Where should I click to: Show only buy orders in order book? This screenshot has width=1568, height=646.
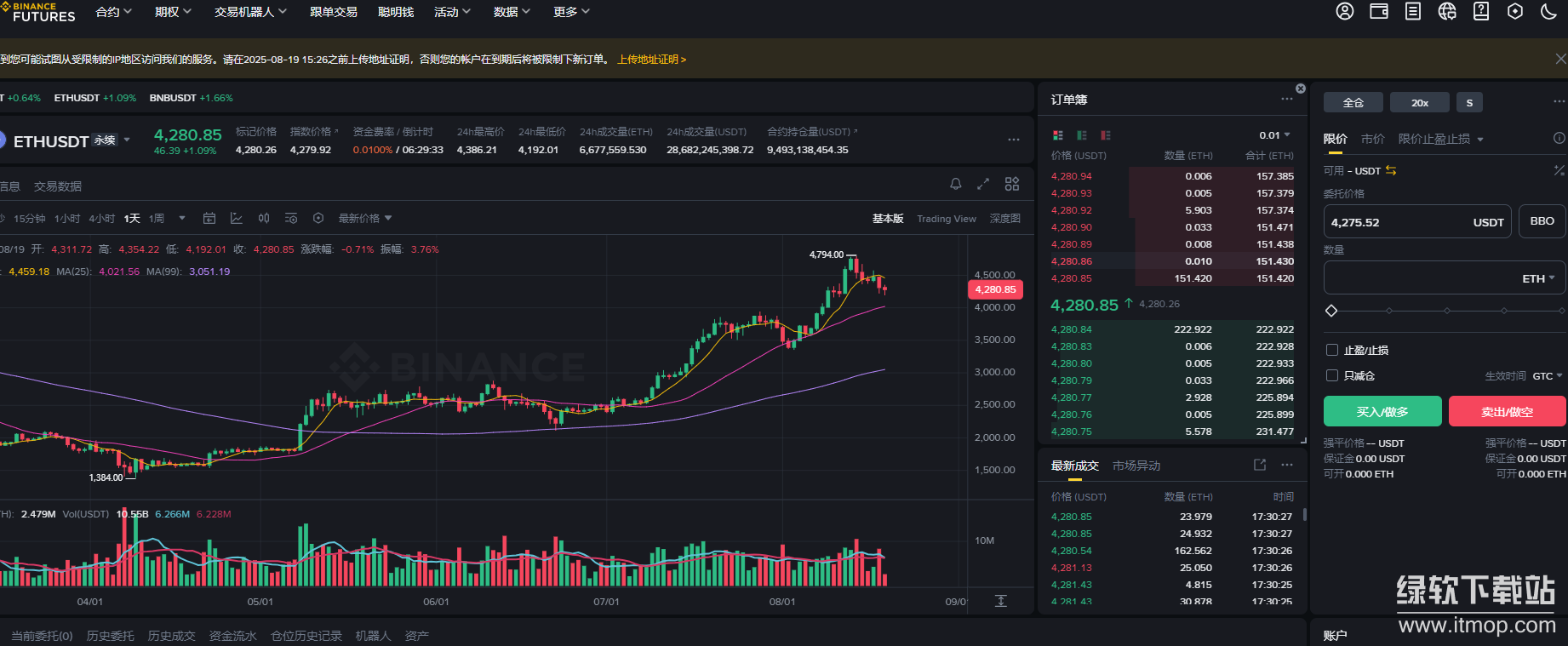tap(1082, 135)
